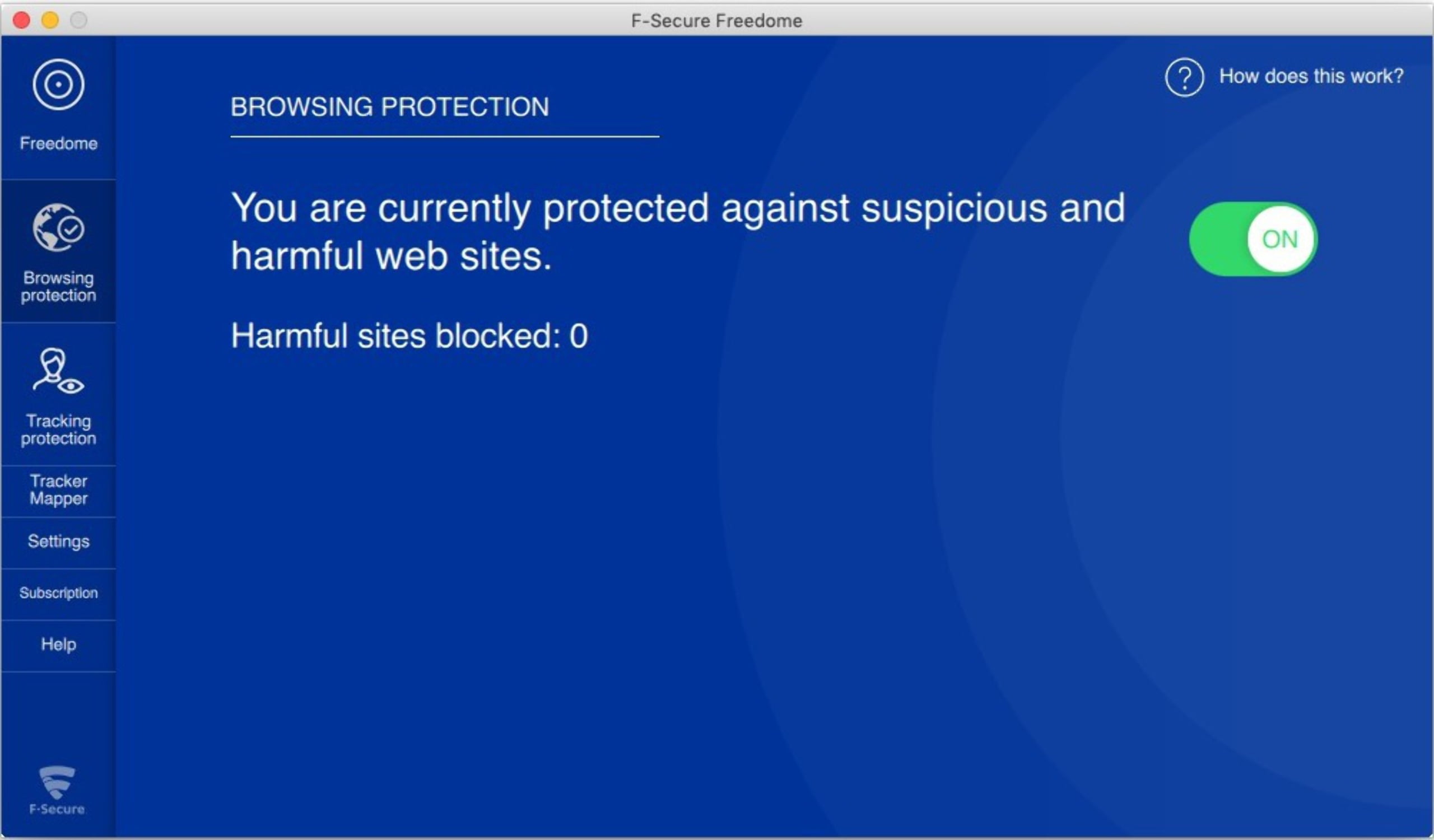Select the Browsing protection text label
Screen dimensions: 1434x840
[59, 287]
